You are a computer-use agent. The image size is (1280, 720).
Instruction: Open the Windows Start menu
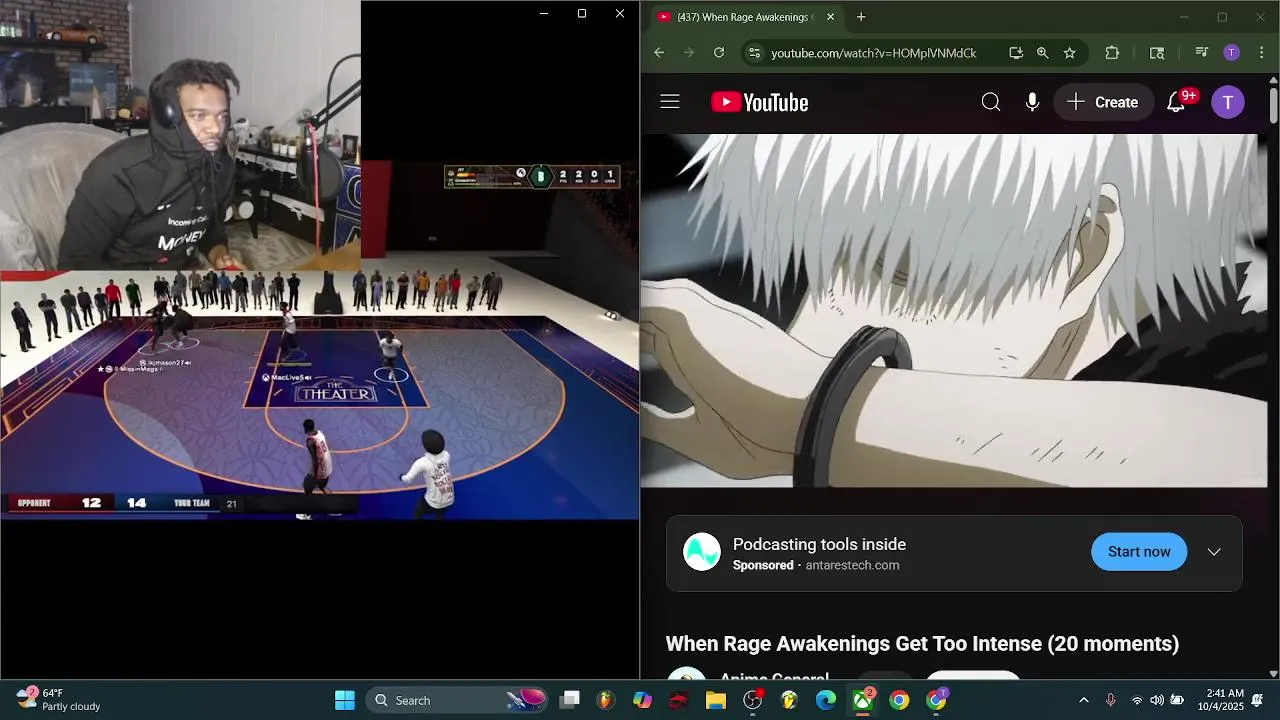[x=345, y=700]
